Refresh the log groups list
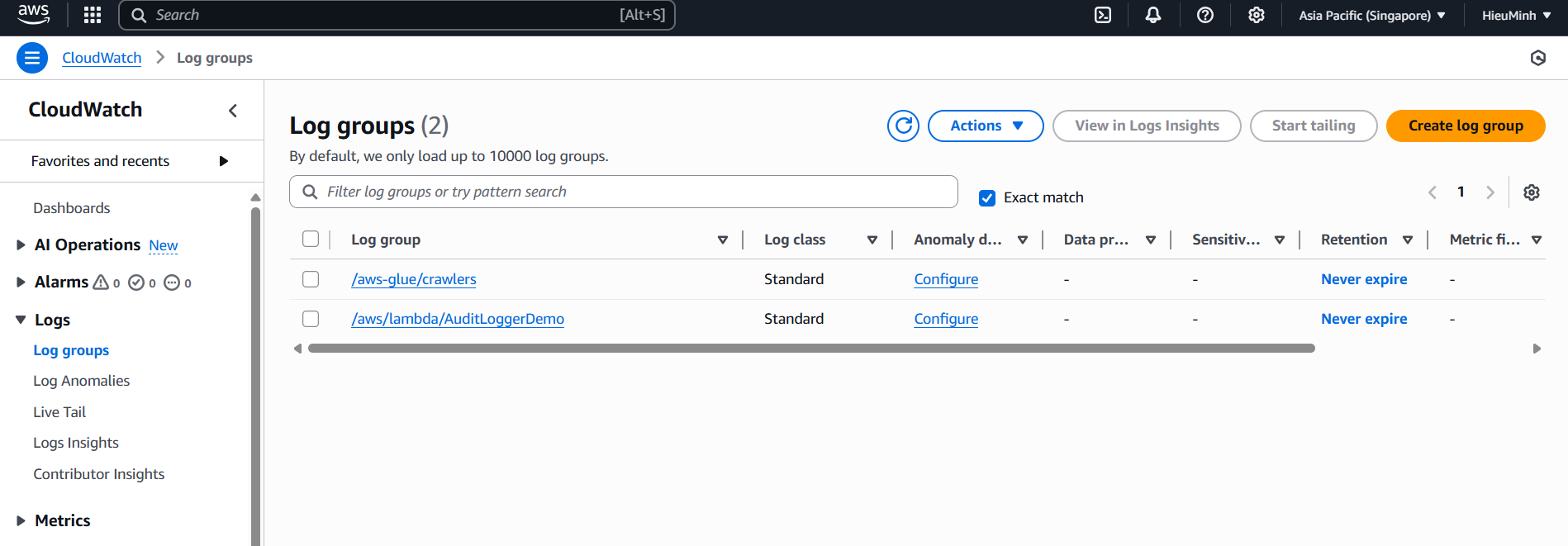Image resolution: width=1568 pixels, height=546 pixels. pos(904,126)
